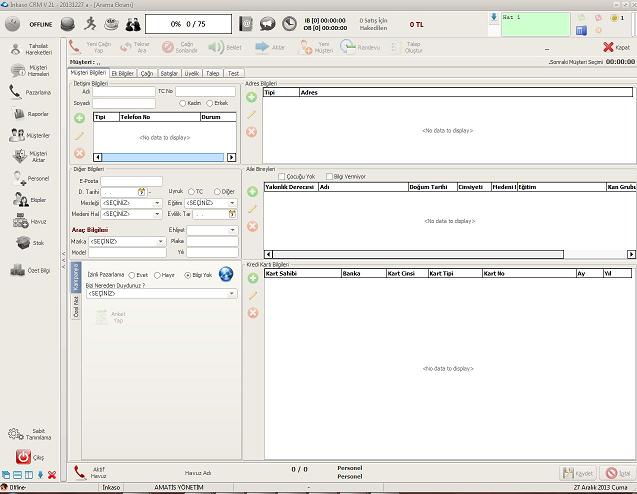Click the address book icon in top bar
Screen dimensions: 637x494
click(246, 24)
